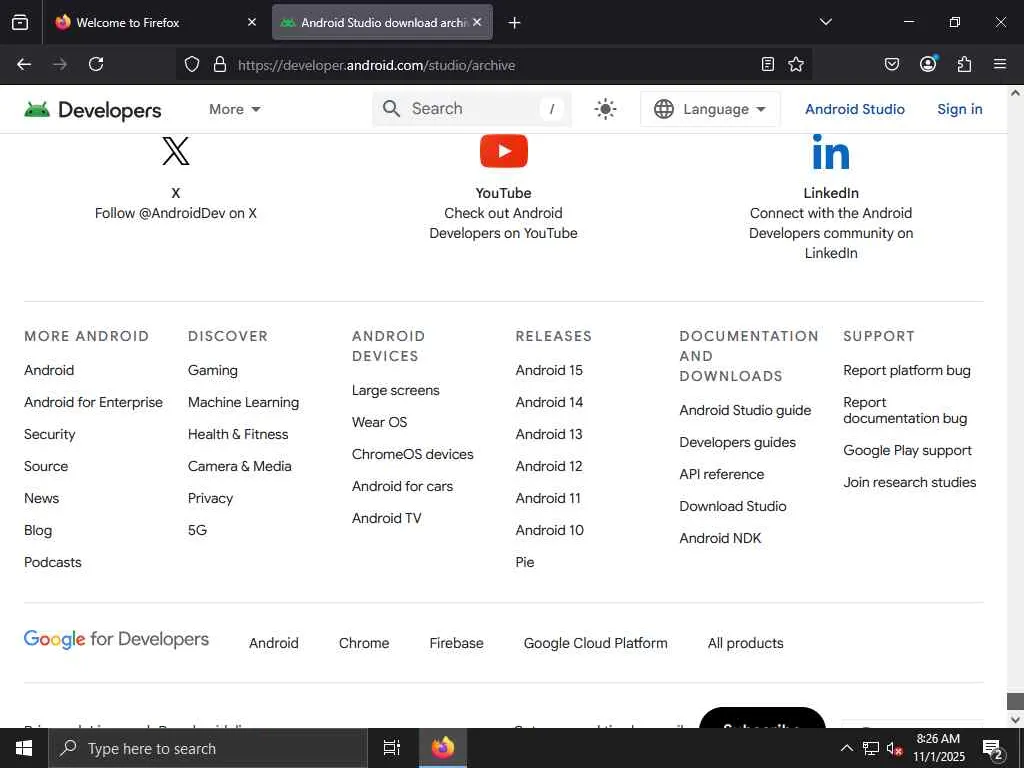This screenshot has height=768, width=1024.
Task: Click the Sign in link
Action: 959,109
